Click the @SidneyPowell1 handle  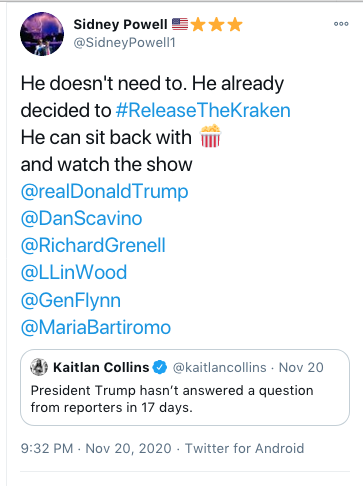[x=124, y=43]
